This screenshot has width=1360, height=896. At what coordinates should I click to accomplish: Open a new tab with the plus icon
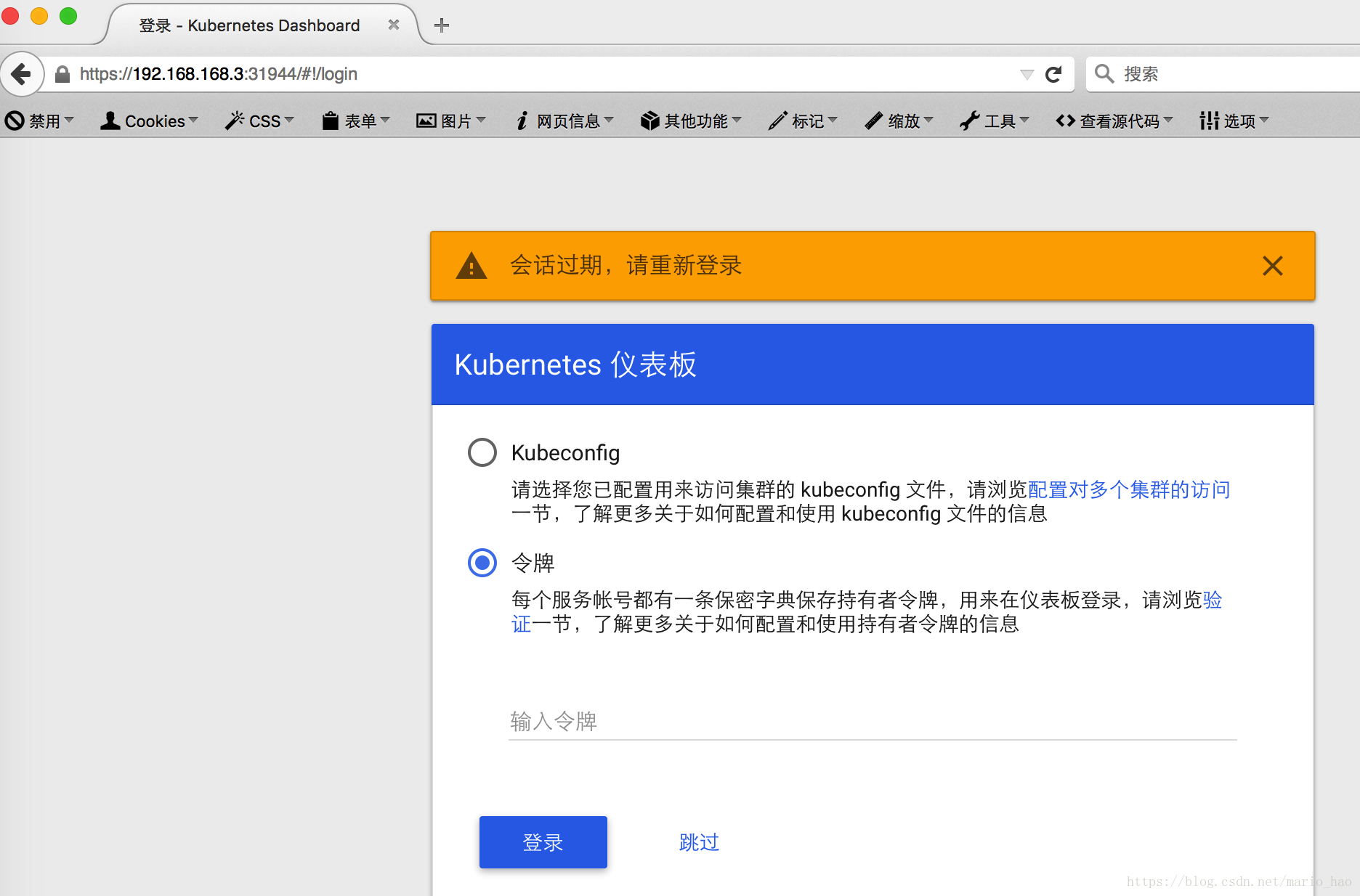(x=442, y=25)
